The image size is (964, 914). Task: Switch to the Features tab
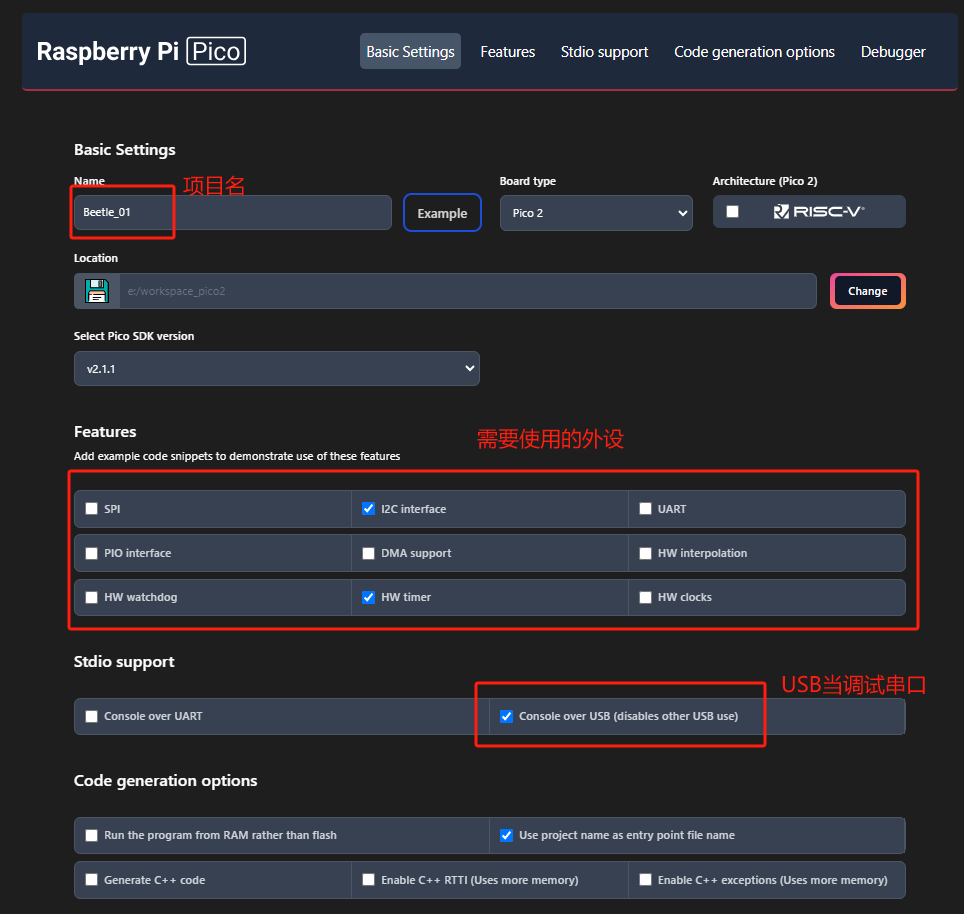point(507,52)
